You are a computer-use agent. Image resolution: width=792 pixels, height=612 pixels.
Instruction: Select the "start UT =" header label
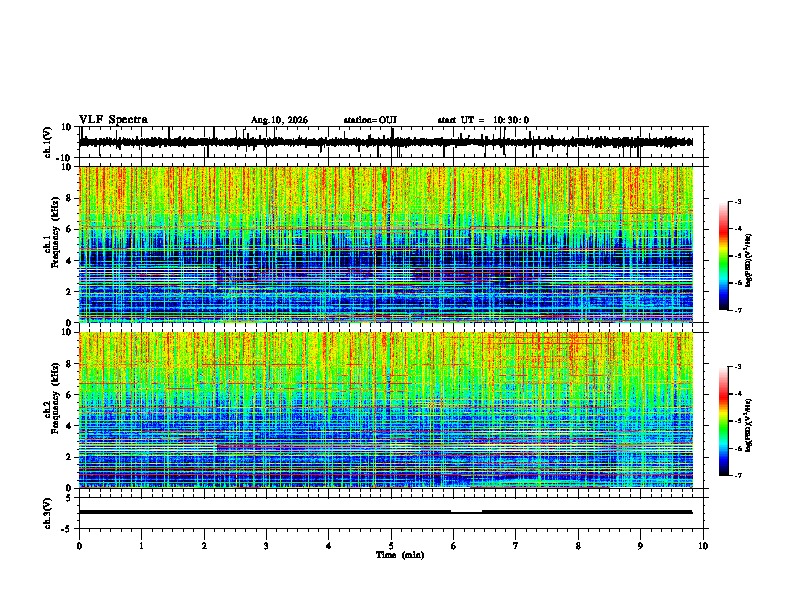pos(461,120)
